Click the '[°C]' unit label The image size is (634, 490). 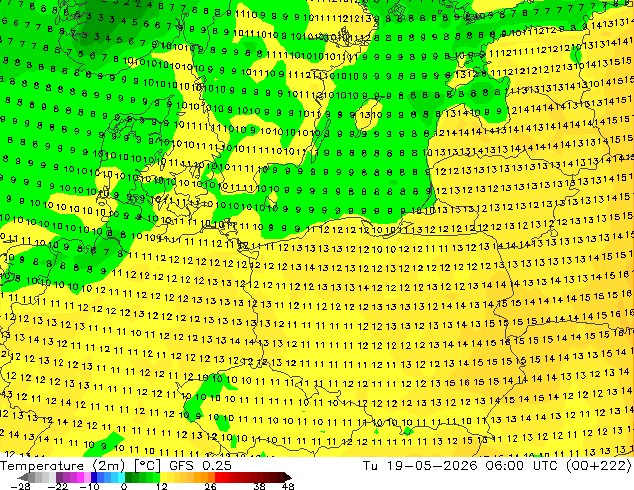(x=147, y=466)
